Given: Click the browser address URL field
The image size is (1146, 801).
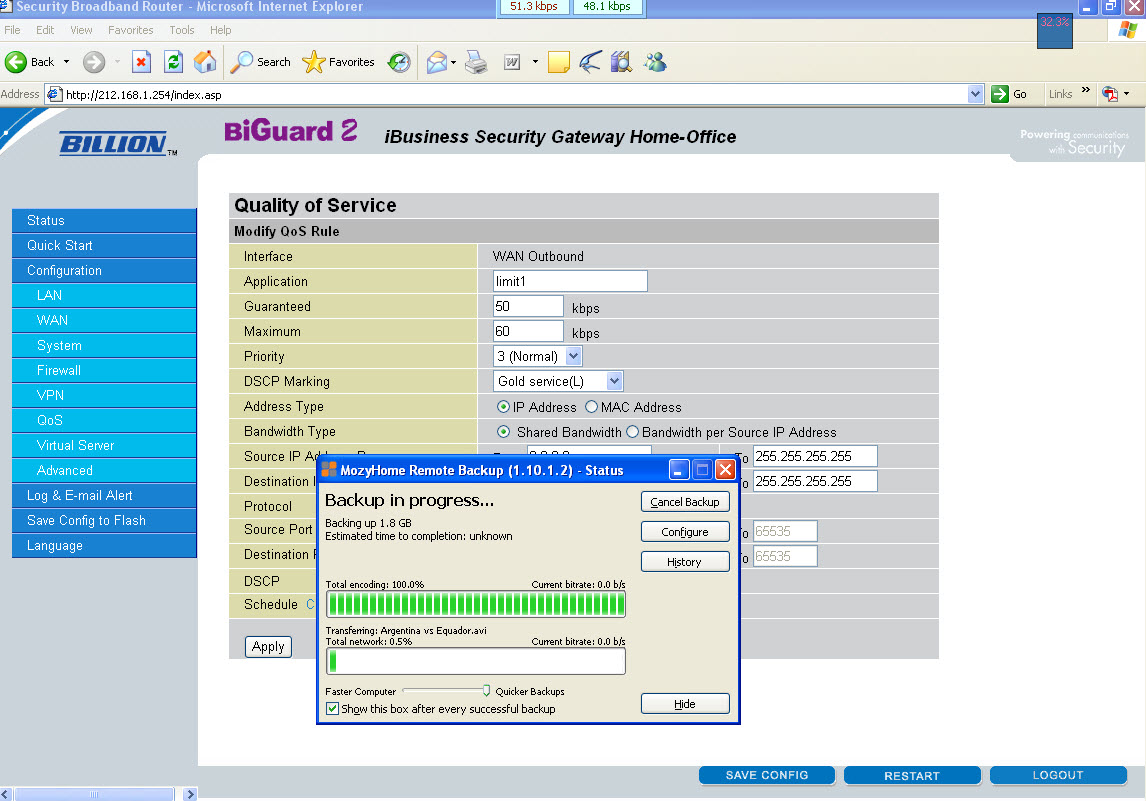Looking at the screenshot, I should coord(513,94).
